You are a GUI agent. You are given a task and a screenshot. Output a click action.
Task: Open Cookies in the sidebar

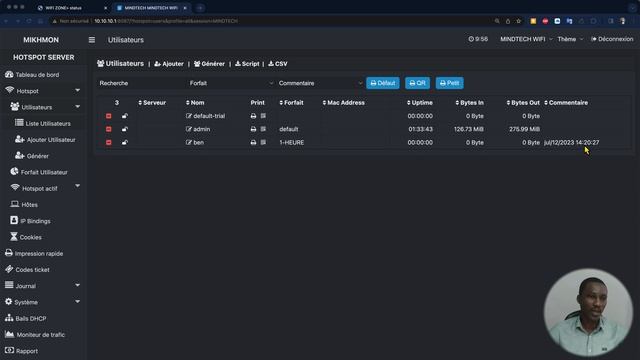26,237
